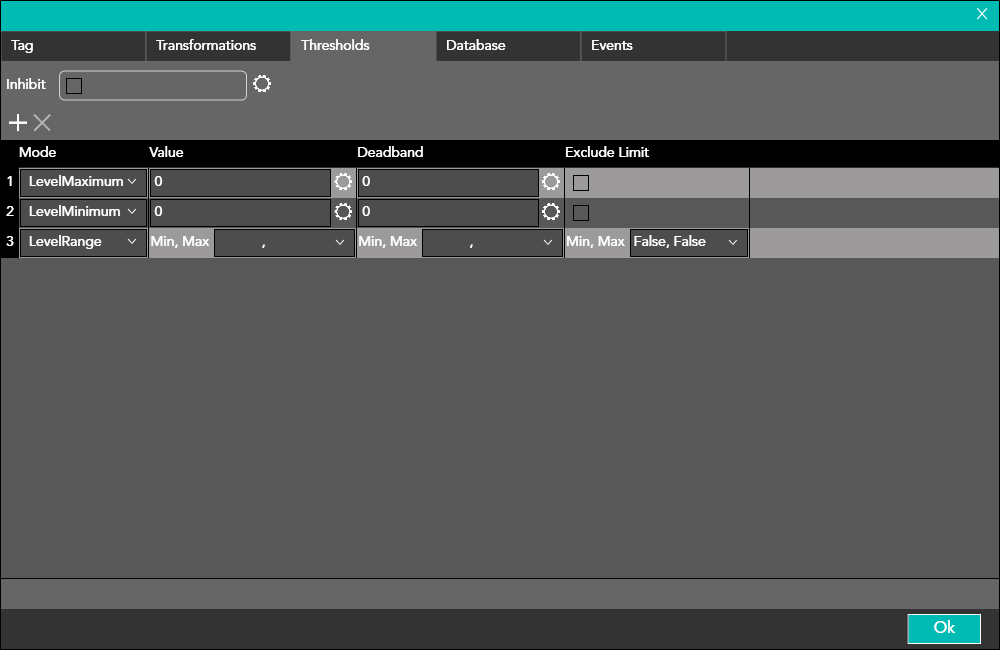Switch to the Database tab

pos(476,46)
